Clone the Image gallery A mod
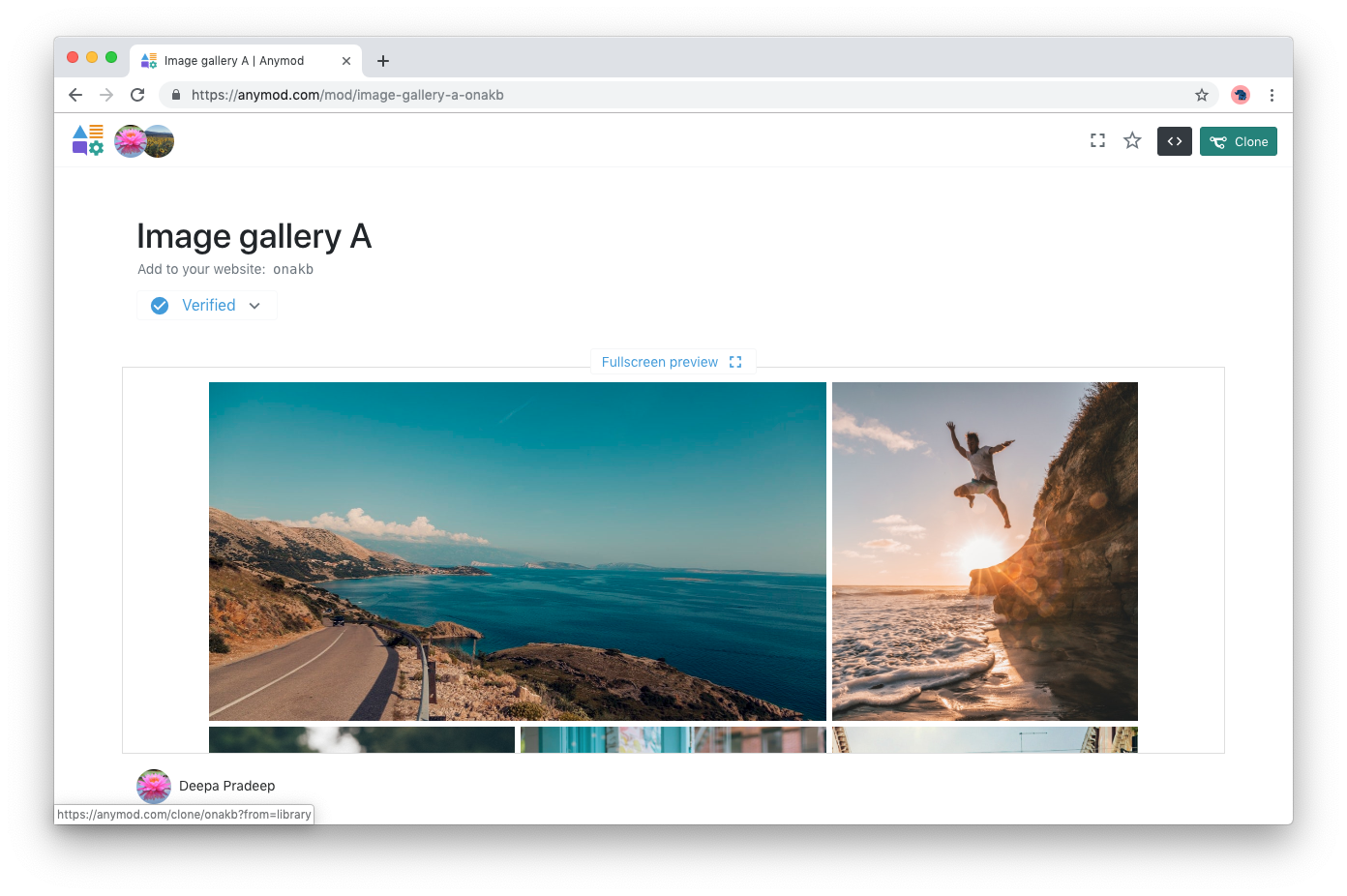 pos(1239,141)
